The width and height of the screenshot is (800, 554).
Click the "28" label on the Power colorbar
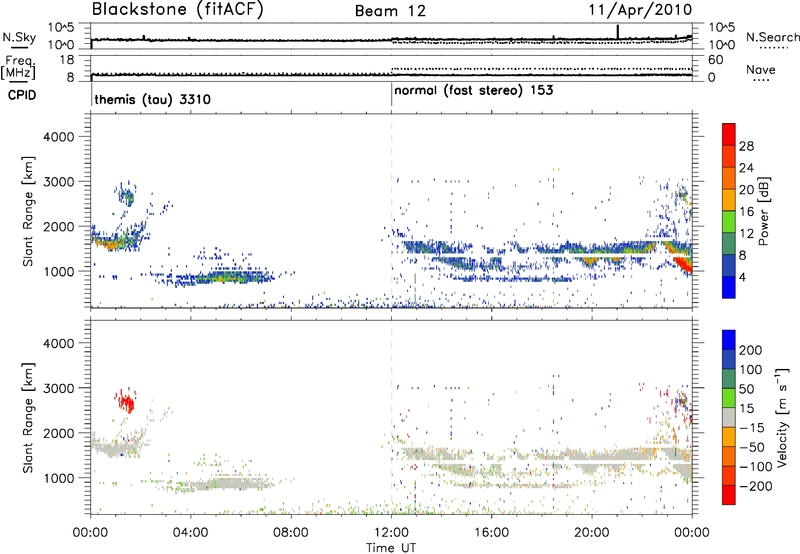[x=746, y=146]
